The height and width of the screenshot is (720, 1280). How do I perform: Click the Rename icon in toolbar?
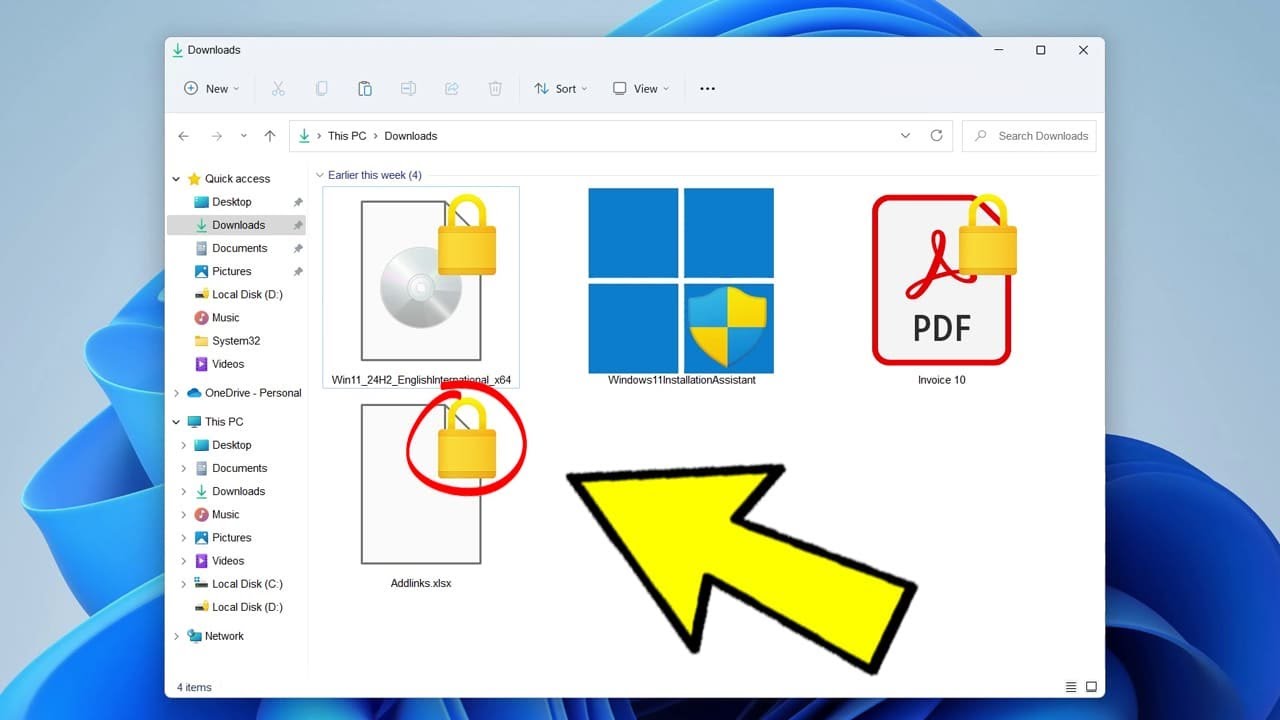pos(408,89)
